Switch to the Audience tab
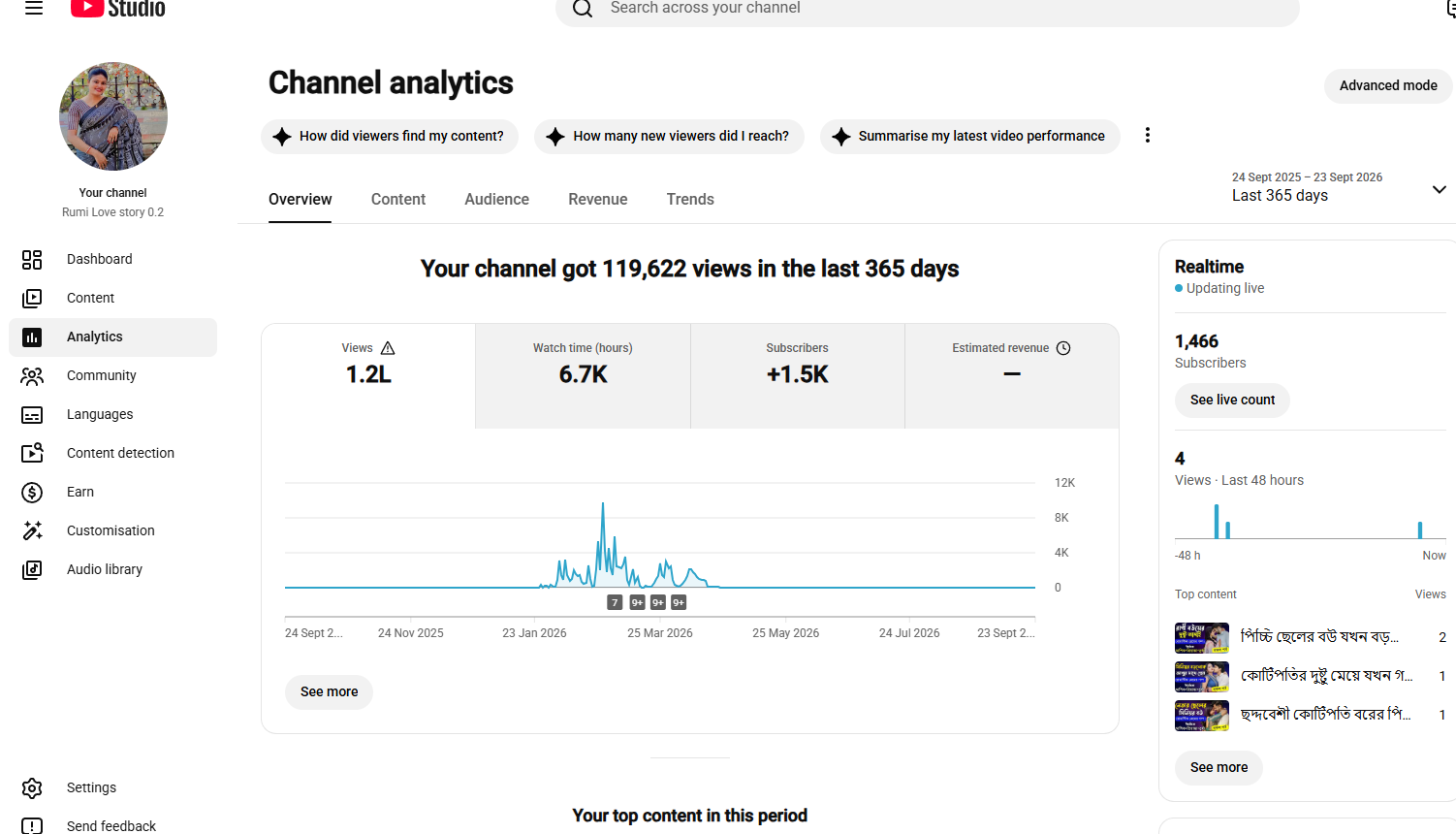Screen dimensions: 1456x834 click(x=496, y=199)
